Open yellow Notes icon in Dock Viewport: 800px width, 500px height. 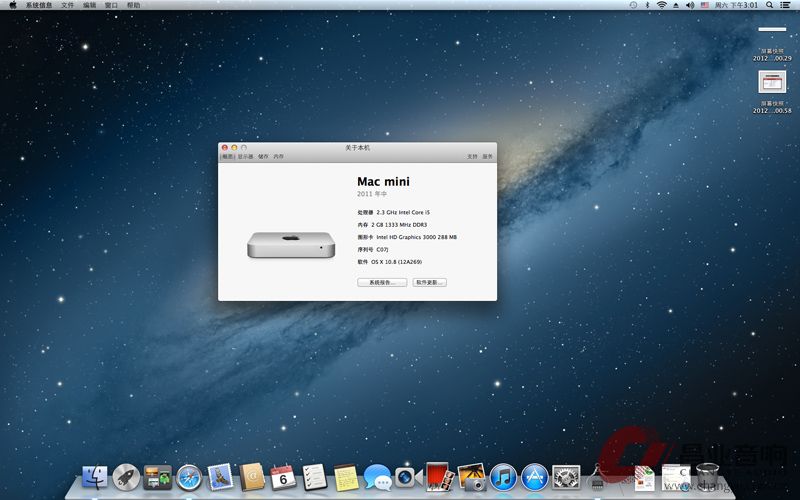[x=346, y=478]
